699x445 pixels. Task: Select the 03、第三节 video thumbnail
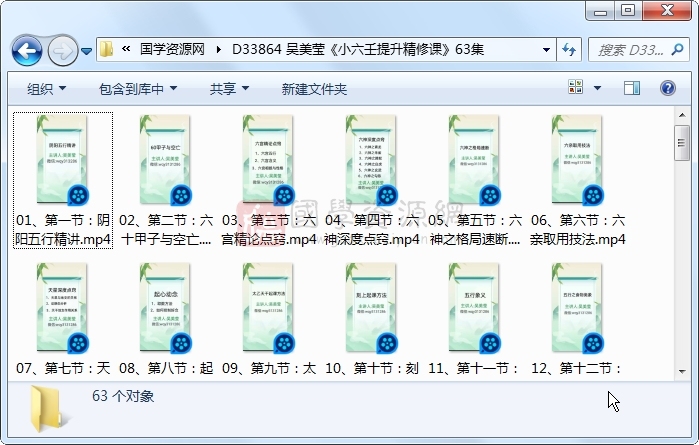click(268, 160)
